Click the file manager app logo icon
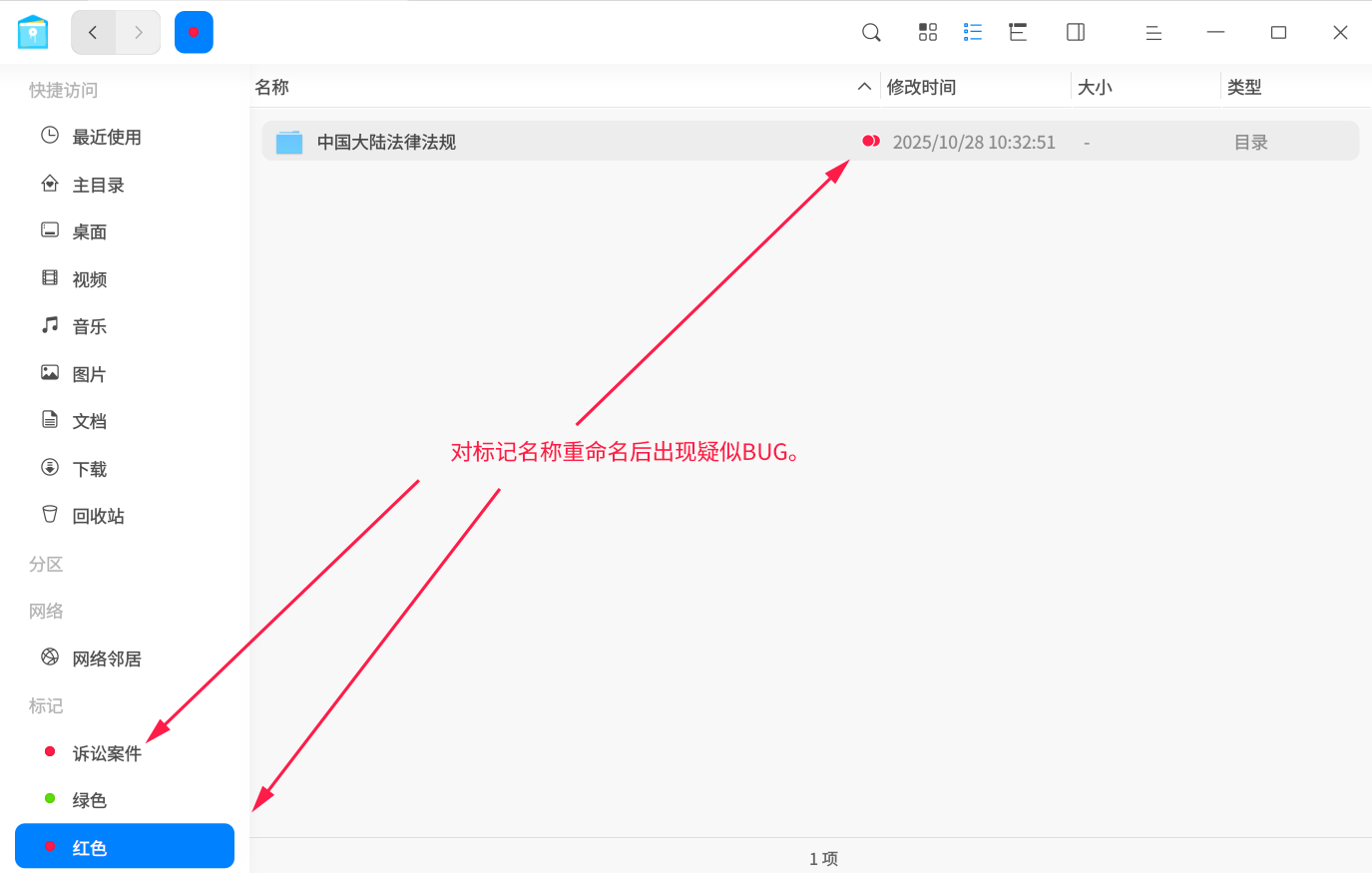The image size is (1372, 873). point(33,32)
